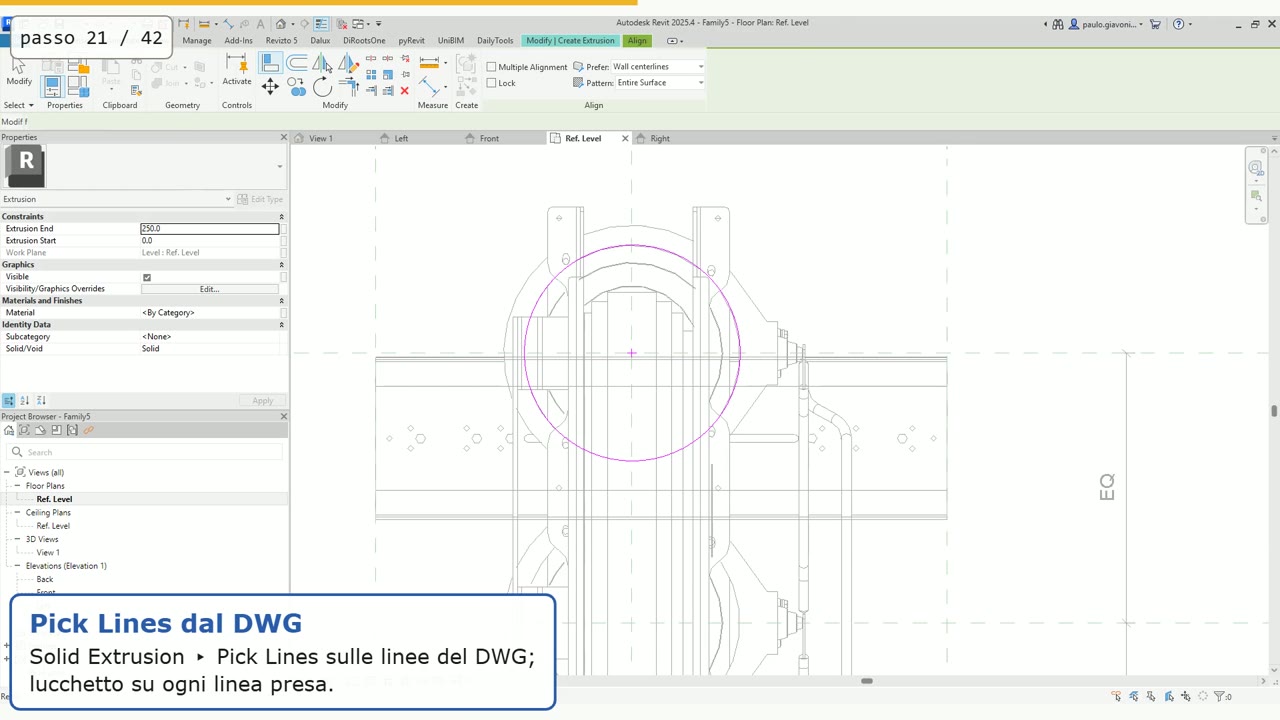Collapse Elevations (Elevation 1) node
1280x720 pixels.
point(17,566)
